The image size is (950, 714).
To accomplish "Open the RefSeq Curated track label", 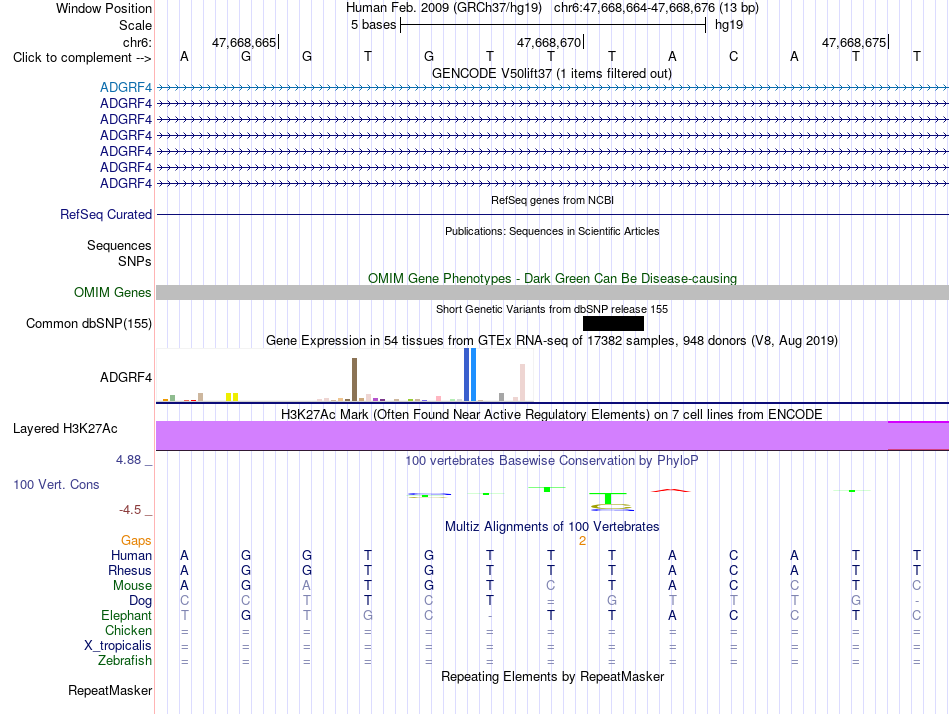I will [106, 215].
